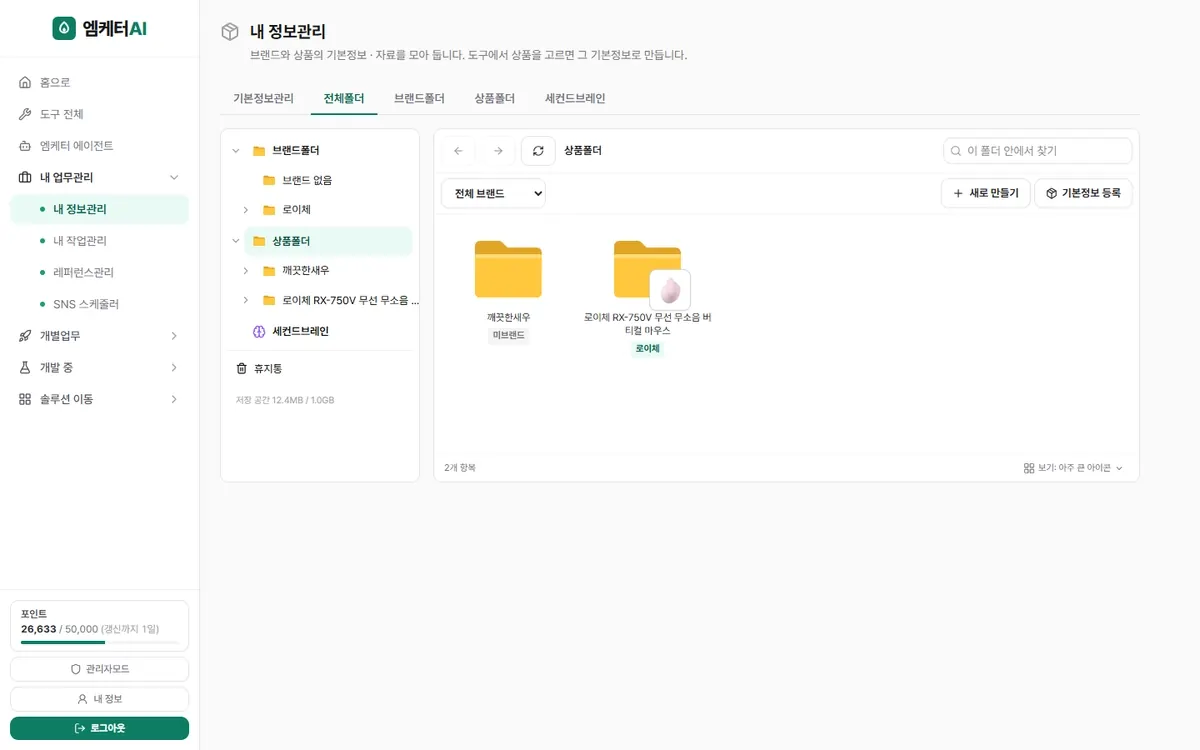Click the home icon beside 홈으로

pyautogui.click(x=25, y=82)
